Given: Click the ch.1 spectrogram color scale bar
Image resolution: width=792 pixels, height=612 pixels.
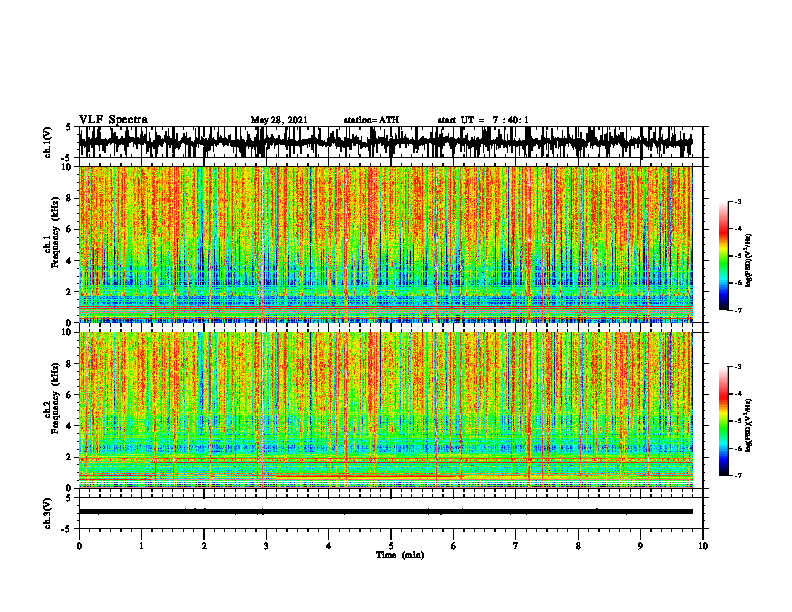Looking at the screenshot, I should 723,256.
